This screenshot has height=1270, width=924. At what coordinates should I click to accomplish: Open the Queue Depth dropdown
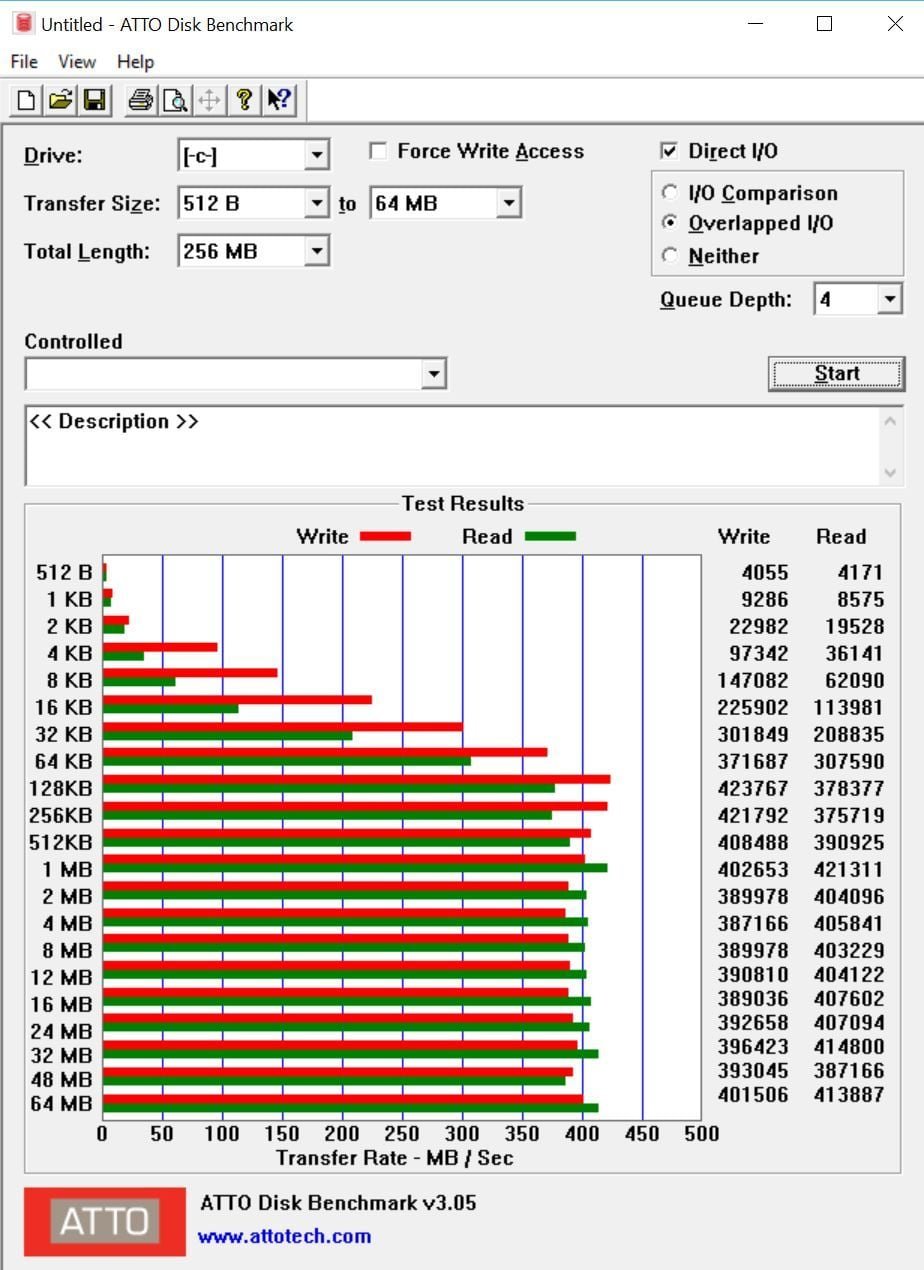tap(890, 299)
